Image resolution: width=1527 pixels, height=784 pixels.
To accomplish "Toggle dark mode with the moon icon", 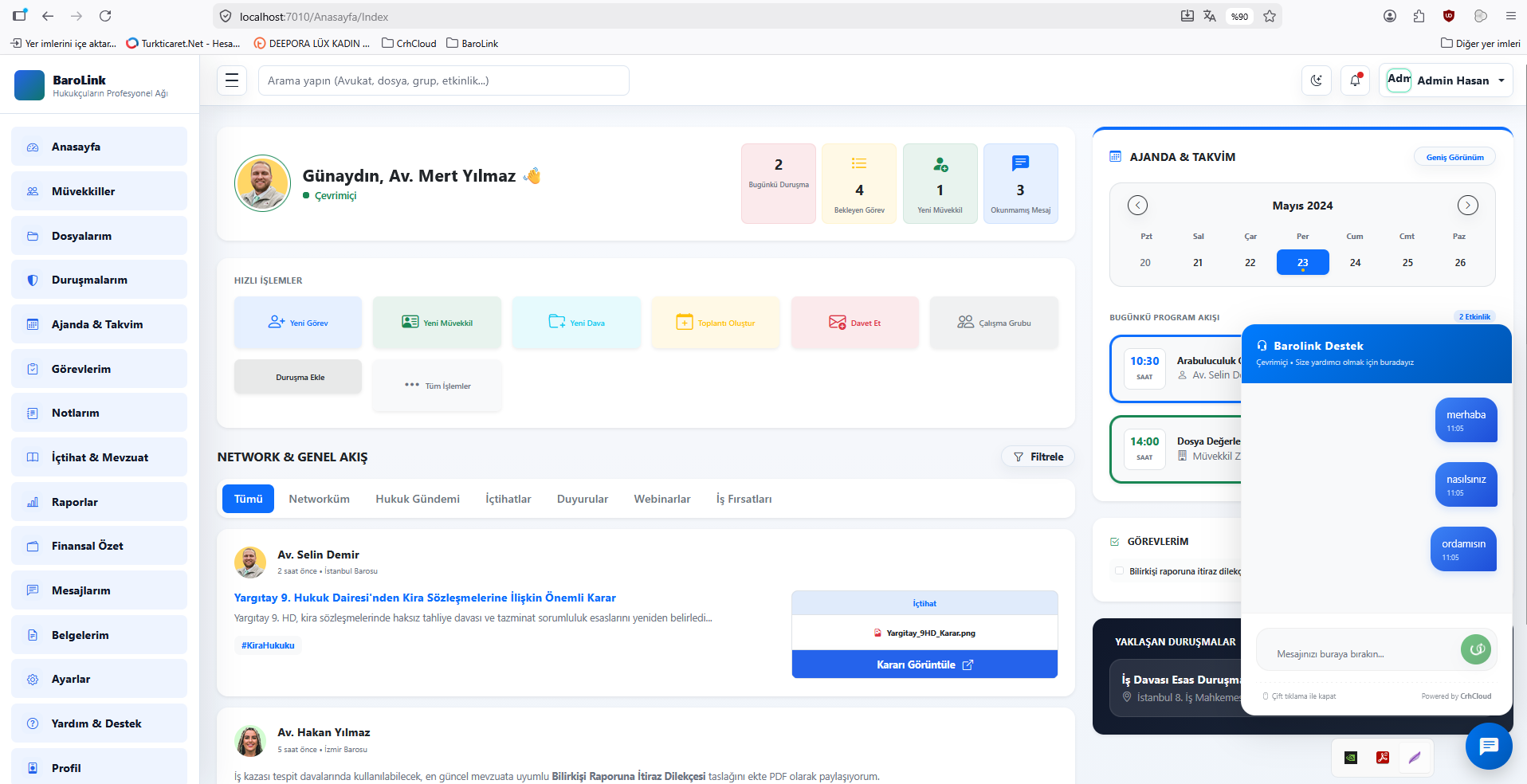I will coord(1317,80).
